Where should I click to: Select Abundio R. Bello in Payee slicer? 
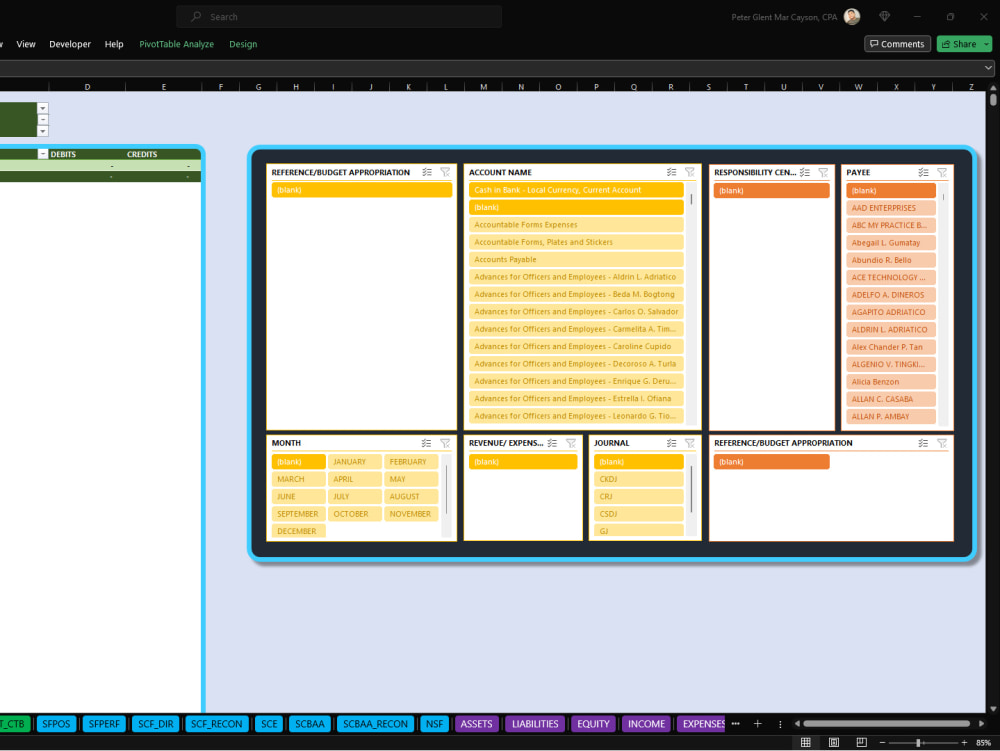click(x=891, y=260)
